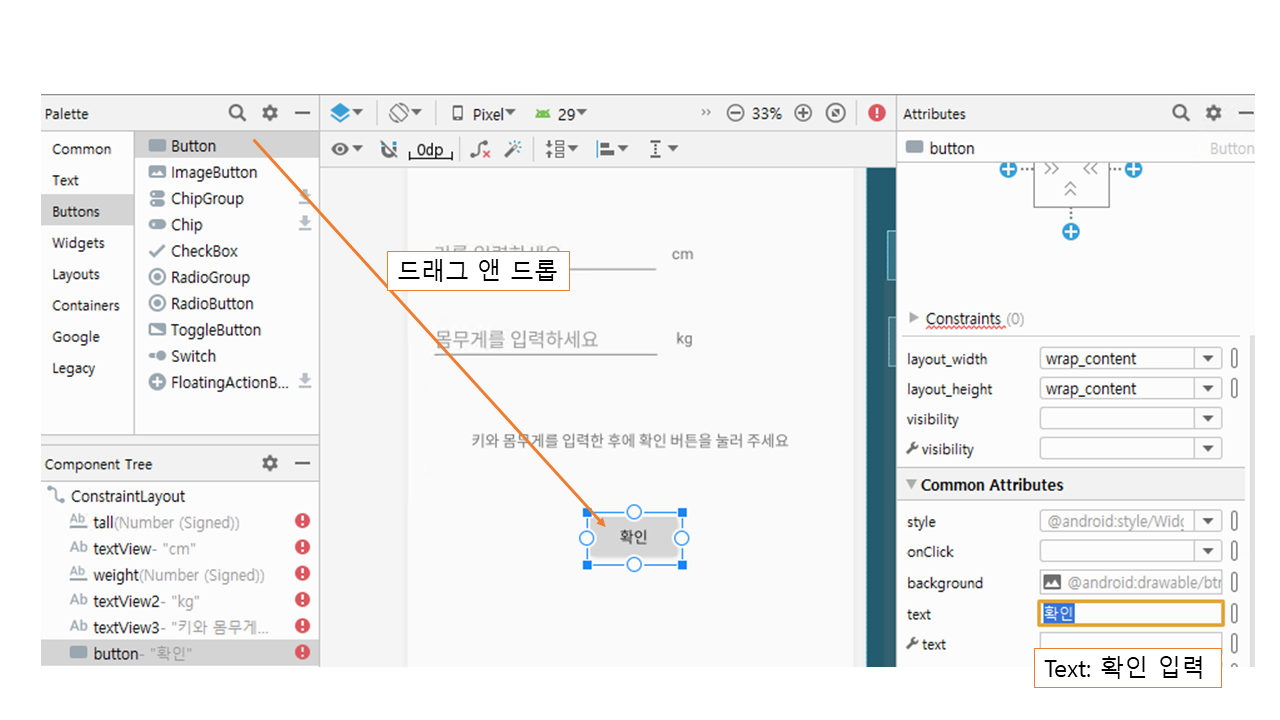Select the Layouts palette category
This screenshot has width=1280, height=720.
[76, 274]
